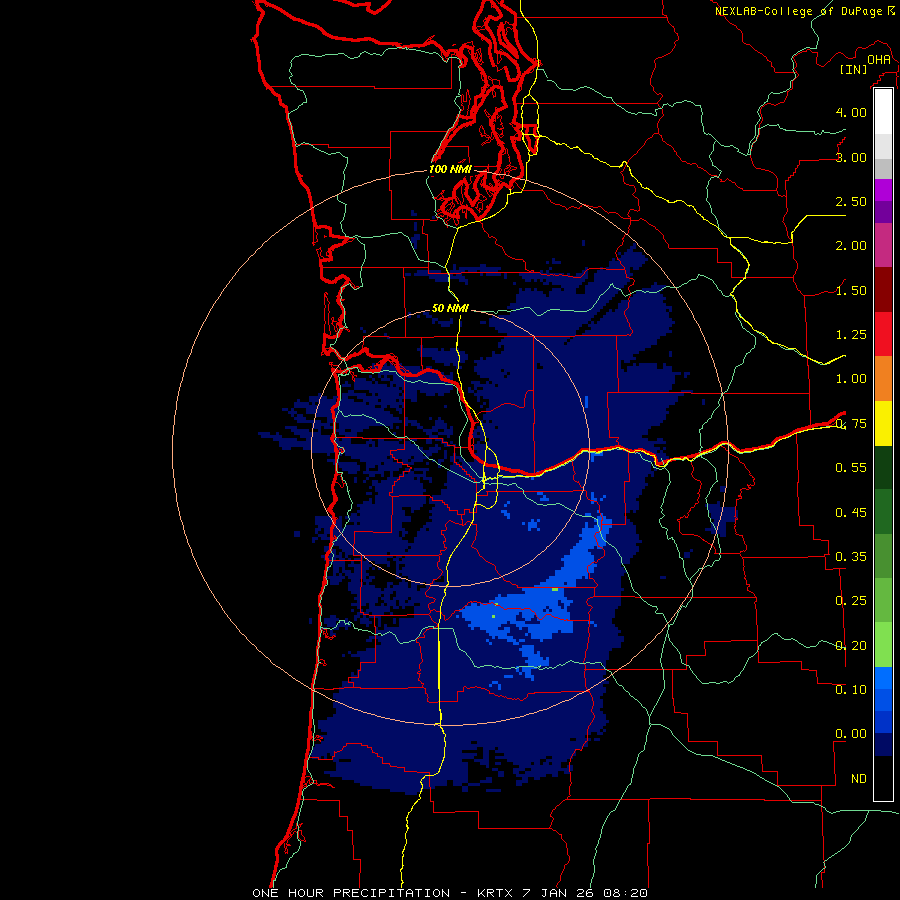Pick the dark red legend swatch
The width and height of the screenshot is (900, 900).
click(883, 290)
